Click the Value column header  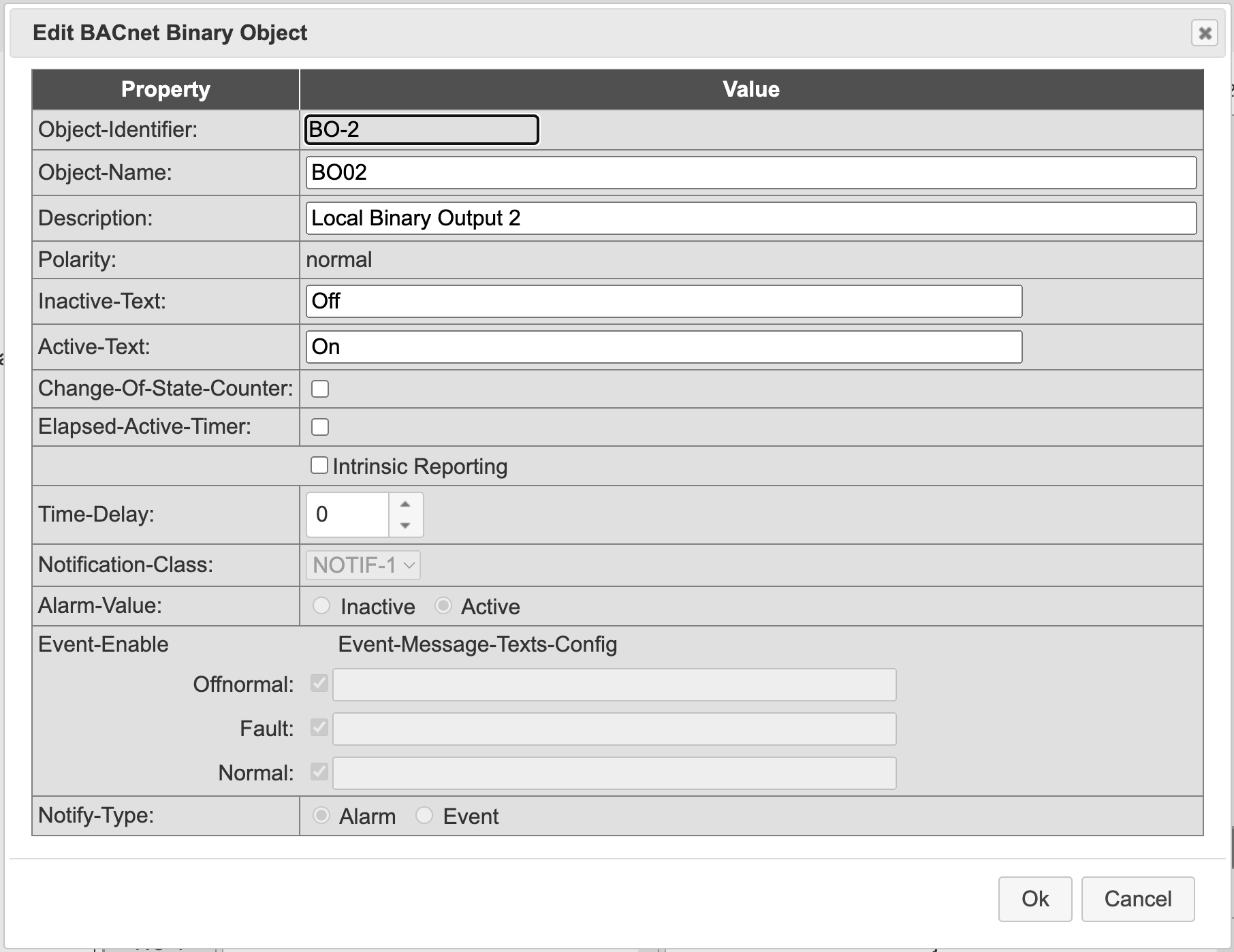(x=751, y=89)
